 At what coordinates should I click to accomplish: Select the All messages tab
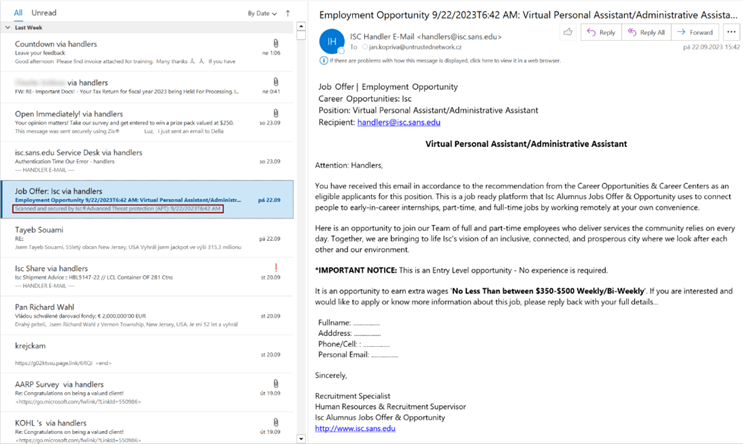(x=18, y=13)
